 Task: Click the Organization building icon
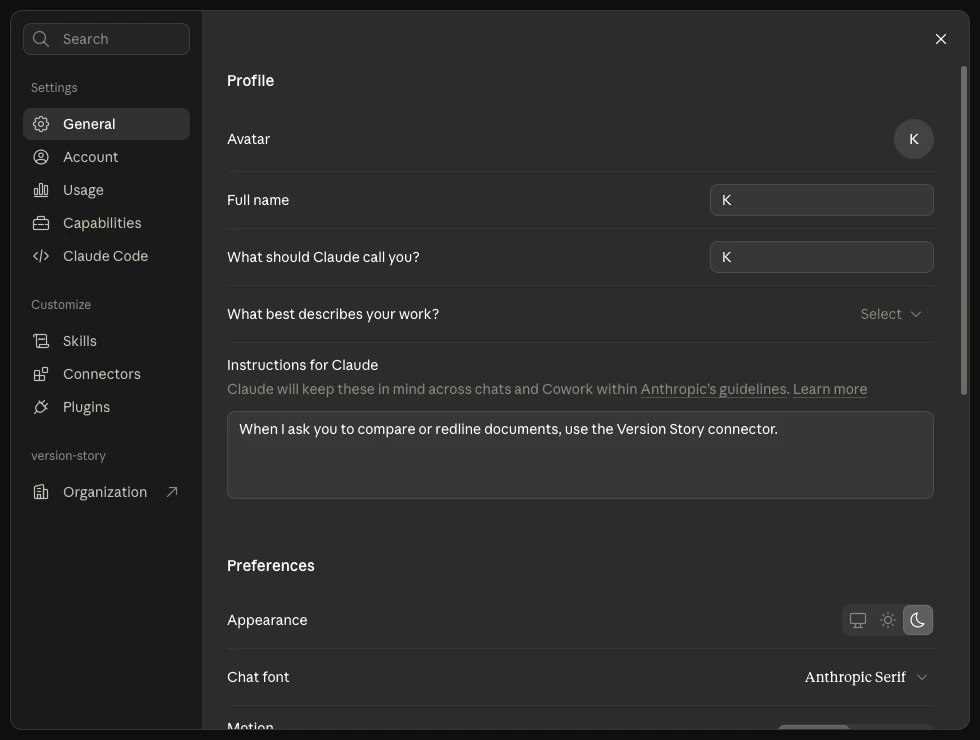41,492
